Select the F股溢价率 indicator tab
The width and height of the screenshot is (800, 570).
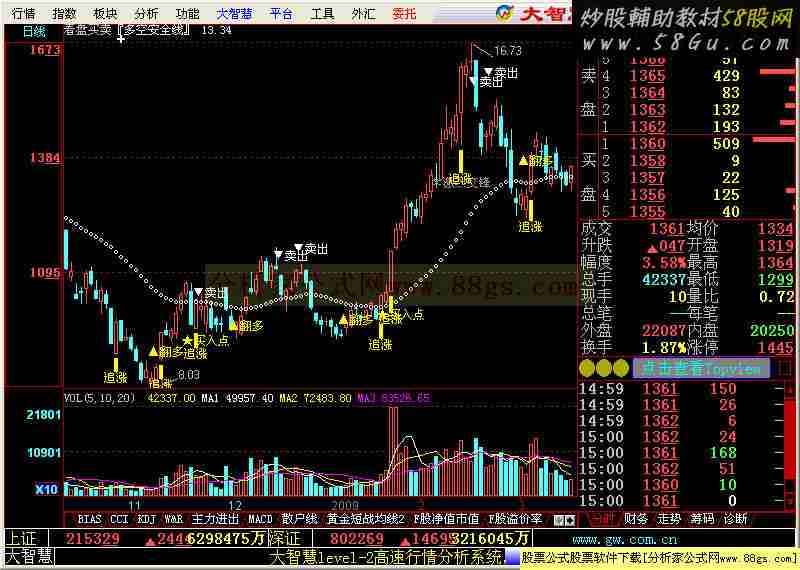(x=515, y=519)
